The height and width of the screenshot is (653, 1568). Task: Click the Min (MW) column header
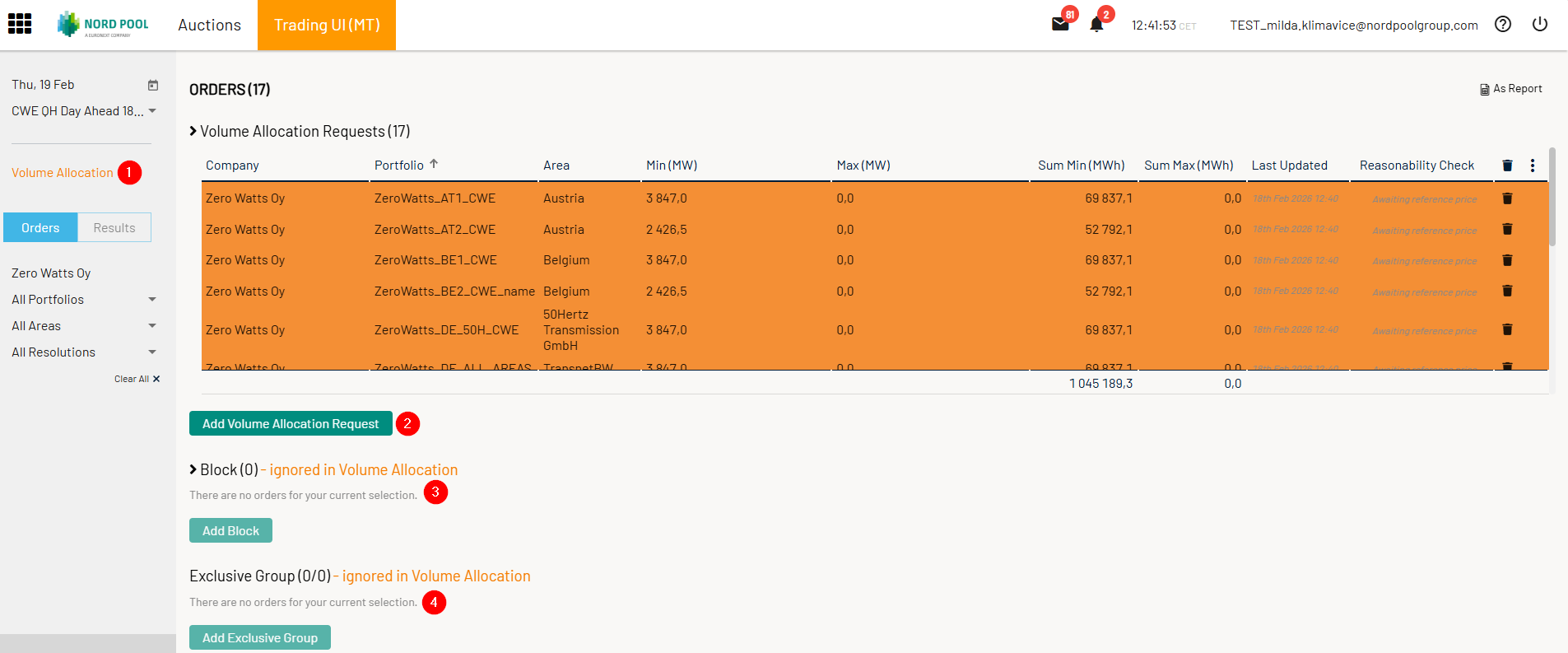pos(672,166)
